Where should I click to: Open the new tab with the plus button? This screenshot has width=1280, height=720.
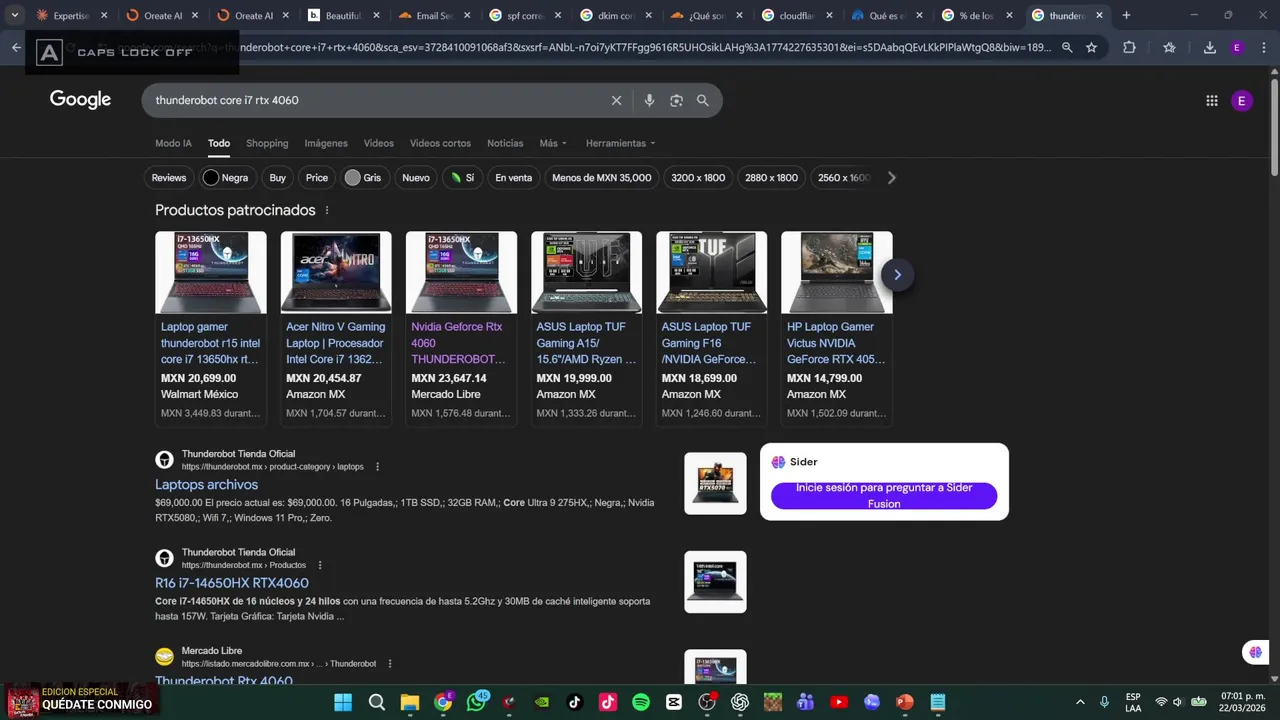click(x=1126, y=15)
